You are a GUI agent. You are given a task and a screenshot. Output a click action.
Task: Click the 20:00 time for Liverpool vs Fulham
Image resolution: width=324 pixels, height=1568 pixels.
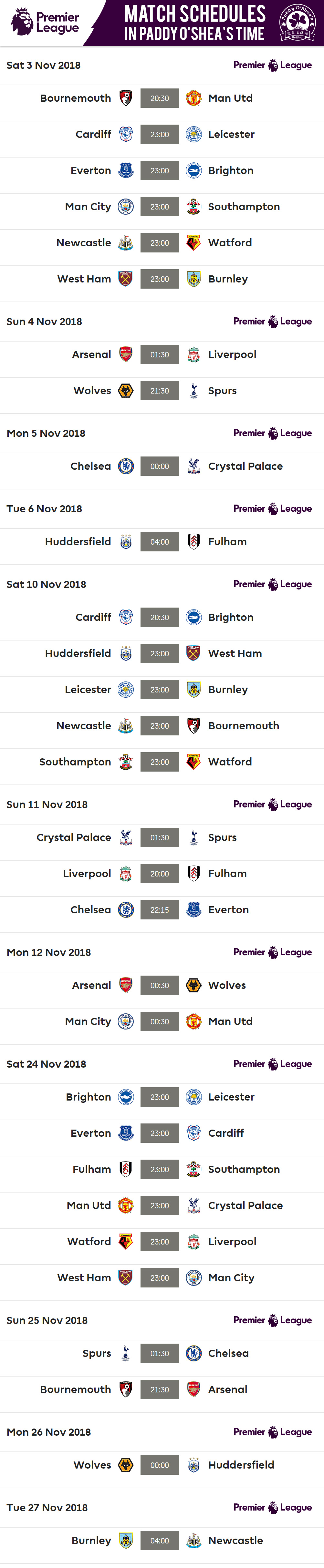[x=160, y=874]
